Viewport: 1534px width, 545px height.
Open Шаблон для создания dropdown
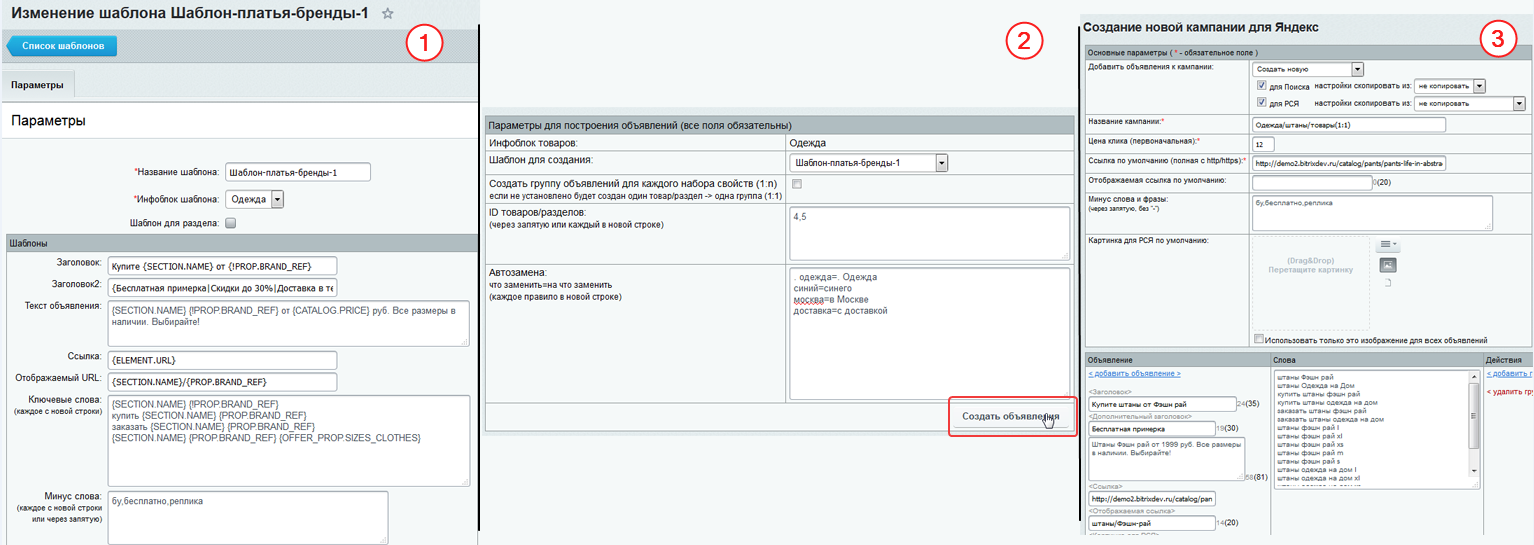[868, 163]
